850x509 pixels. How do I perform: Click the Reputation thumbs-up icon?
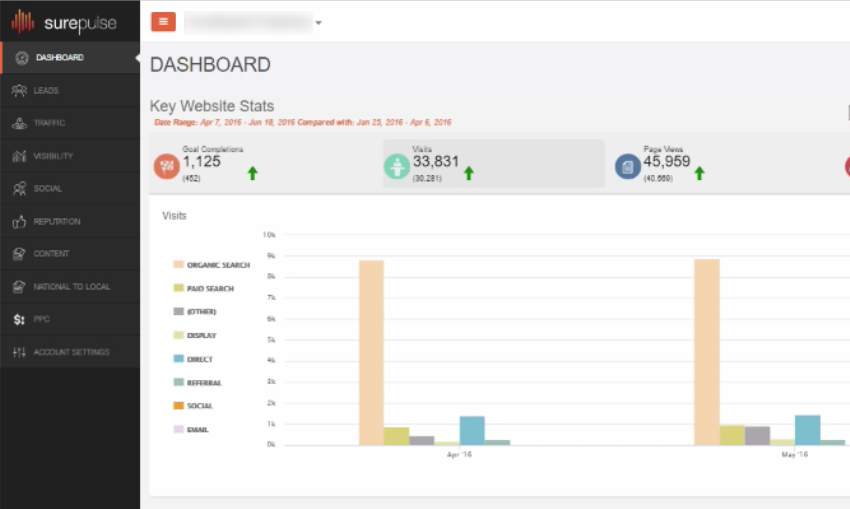pyautogui.click(x=19, y=222)
